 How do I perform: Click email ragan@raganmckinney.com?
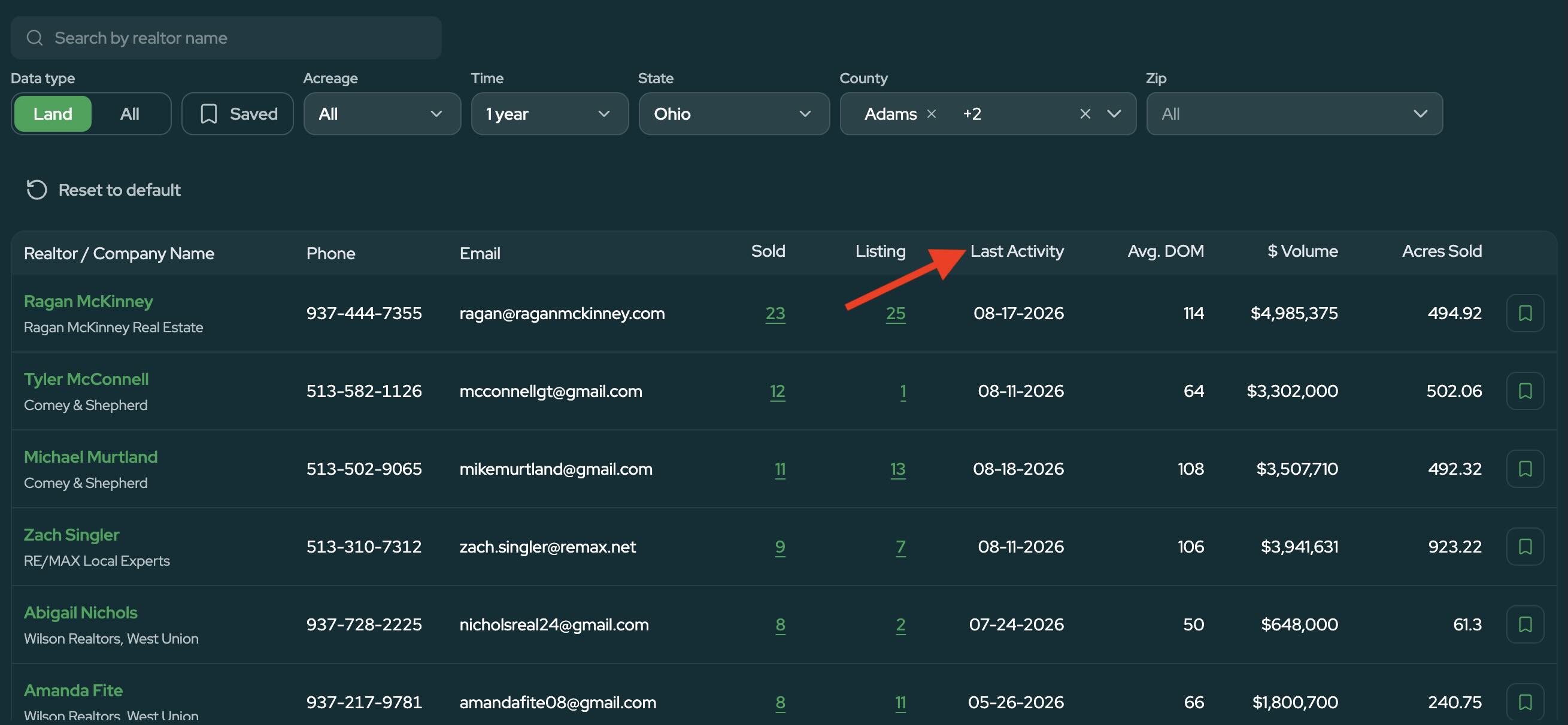pos(562,314)
